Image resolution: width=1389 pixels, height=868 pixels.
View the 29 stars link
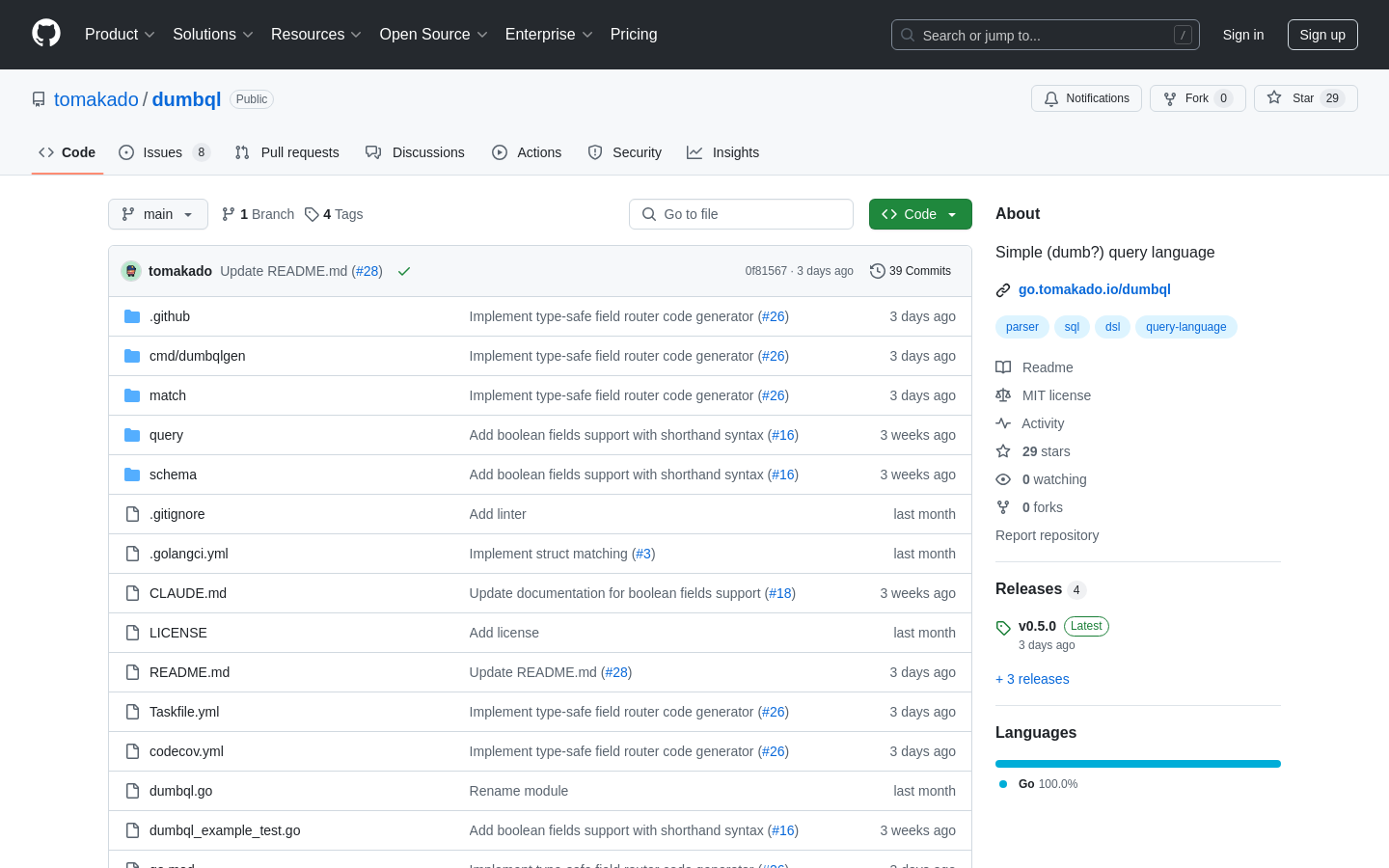pyautogui.click(x=1033, y=451)
